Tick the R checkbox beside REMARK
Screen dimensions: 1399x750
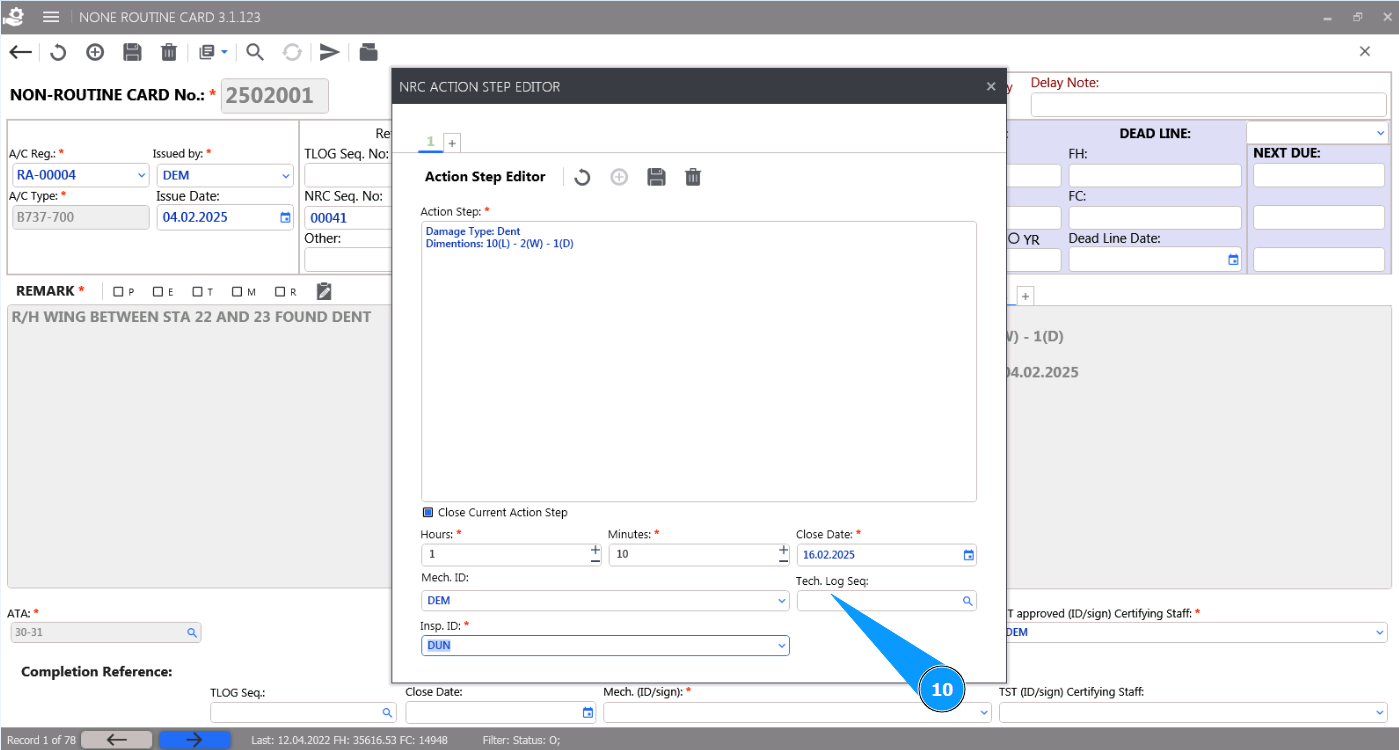[x=280, y=292]
